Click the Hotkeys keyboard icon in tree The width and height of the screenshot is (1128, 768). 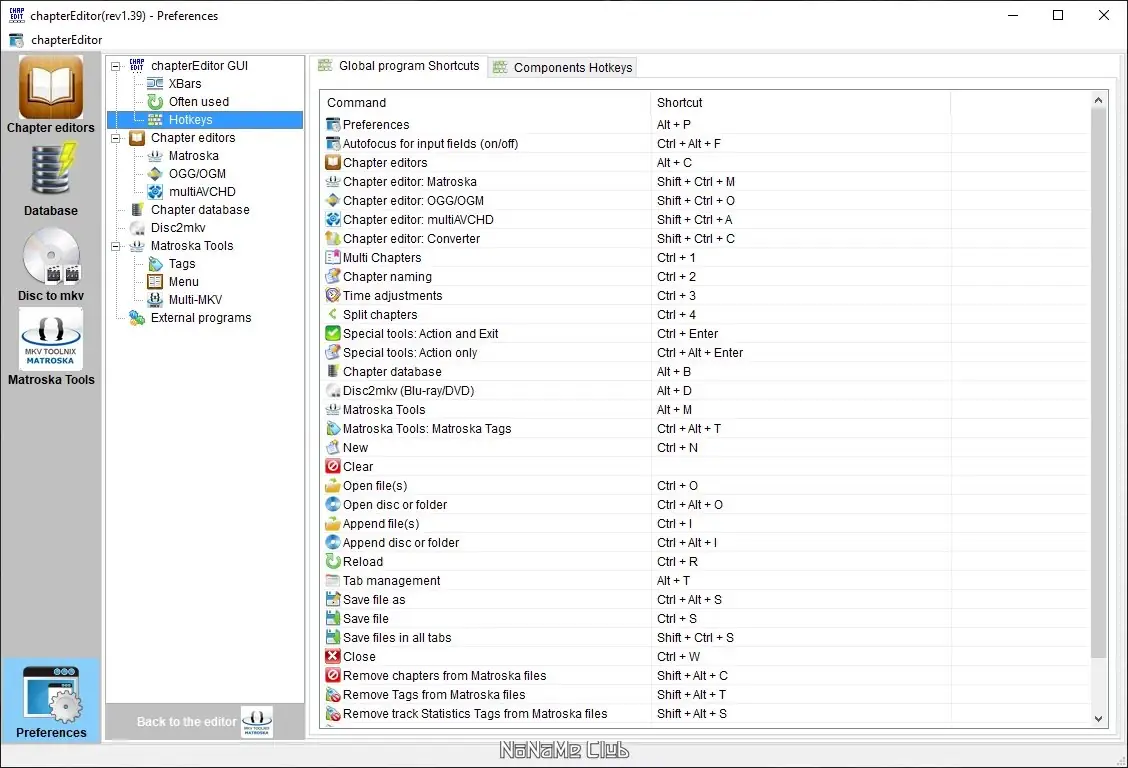point(155,119)
